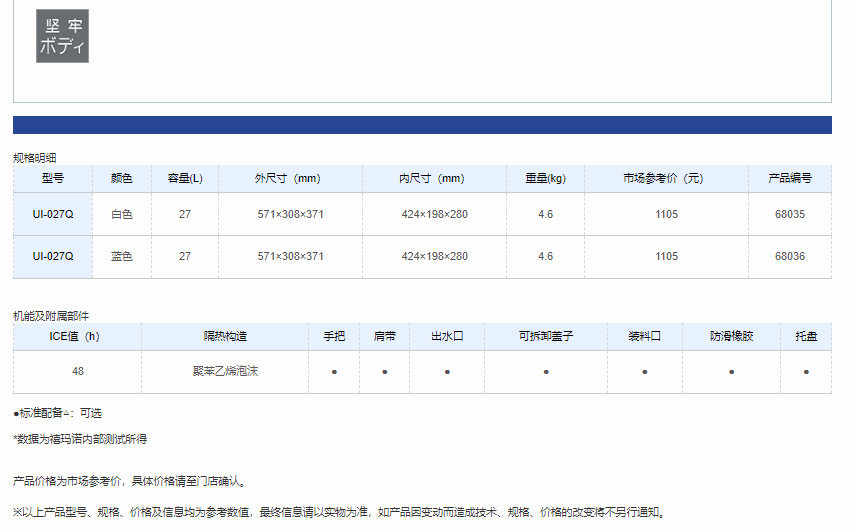Click 571×308×371 in the 蓝色 row
867x530 pixels.
coord(290,256)
